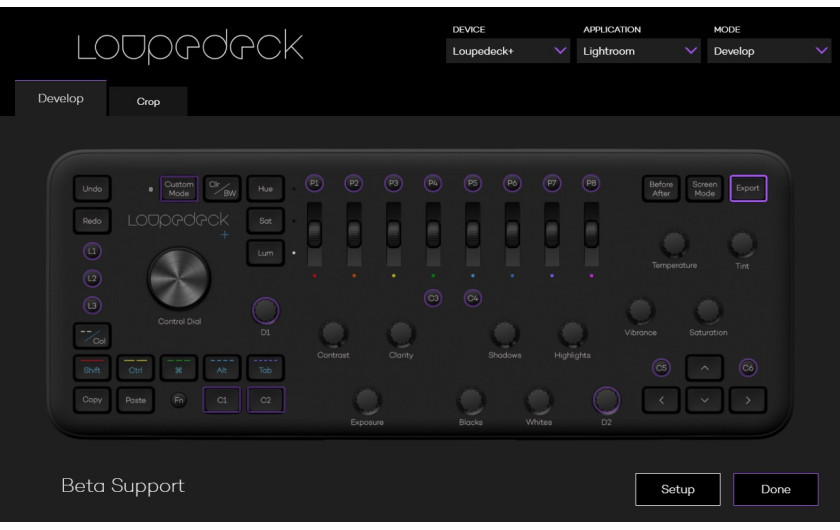Image resolution: width=840 pixels, height=530 pixels.
Task: Click the Vibrance knob
Action: coord(640,311)
